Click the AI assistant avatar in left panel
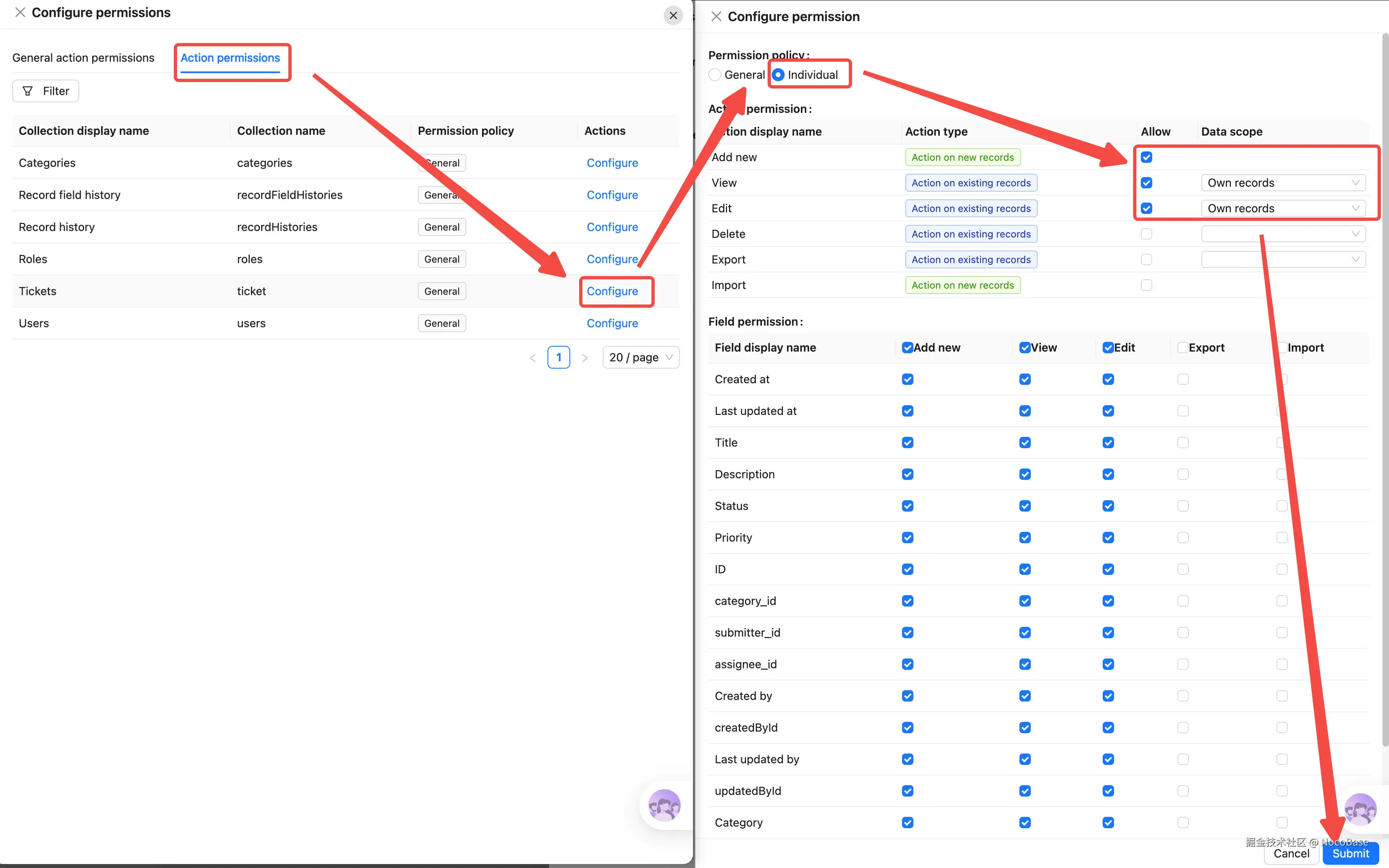The image size is (1389, 868). pyautogui.click(x=664, y=805)
